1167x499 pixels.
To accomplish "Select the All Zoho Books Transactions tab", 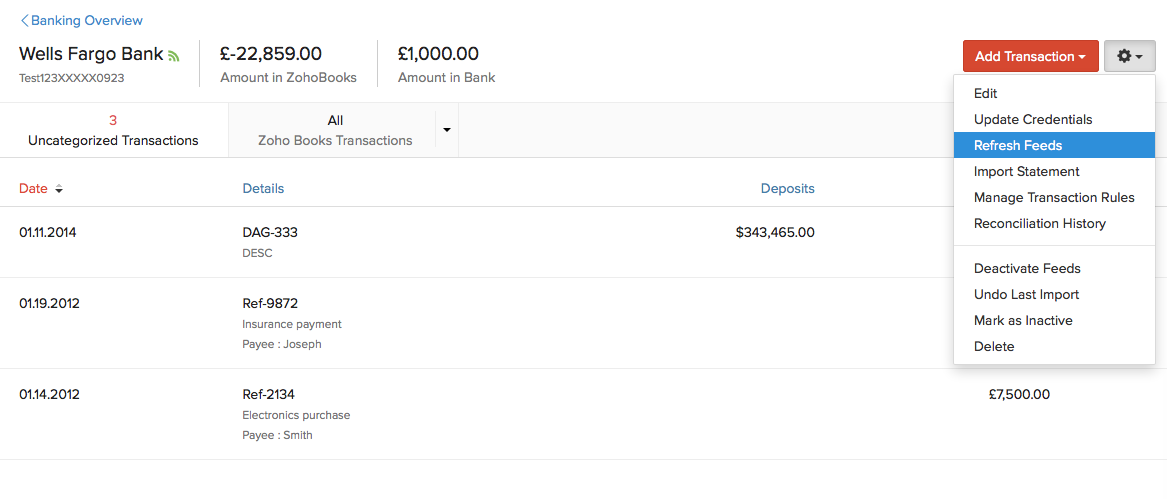I will 335,130.
